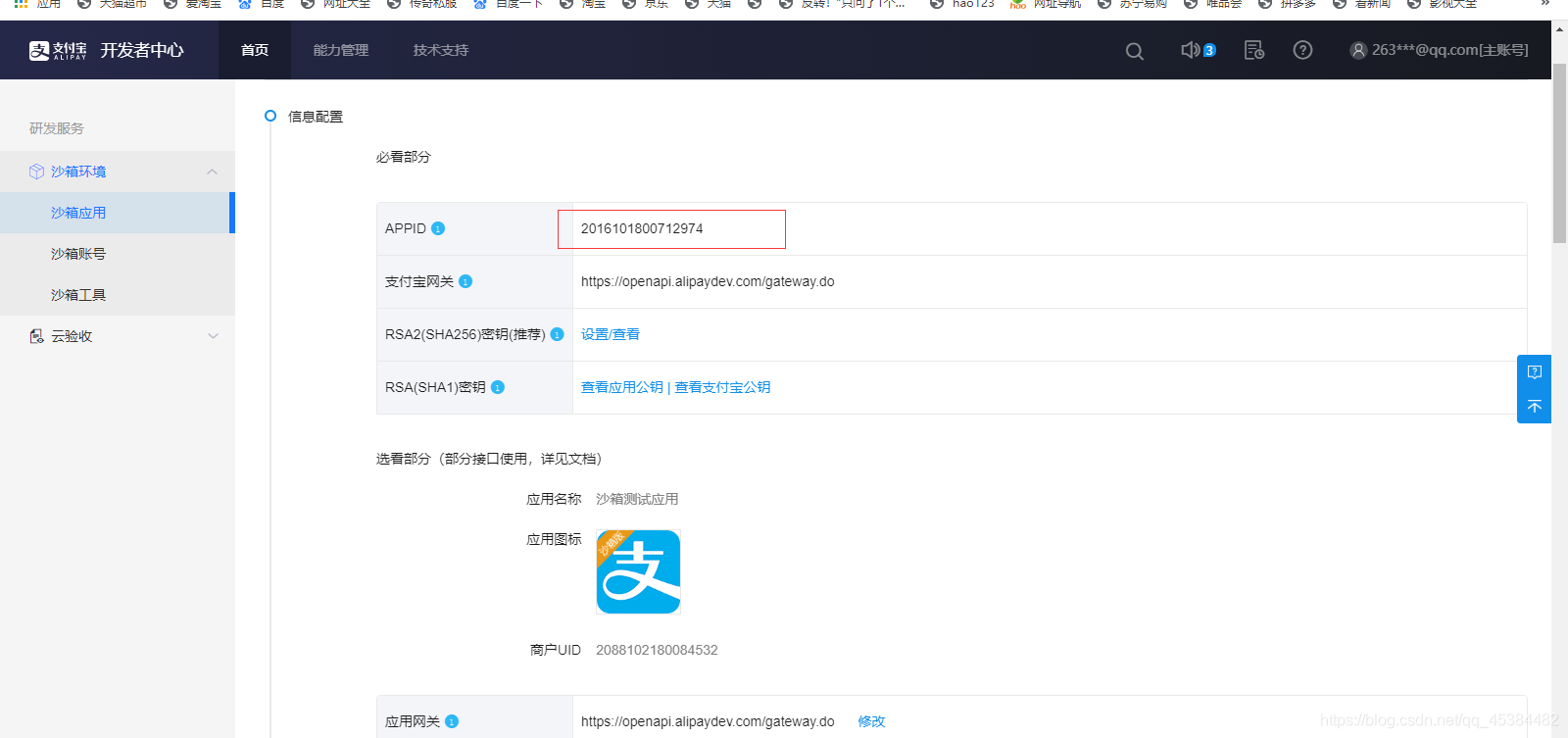The image size is (1568, 738).
Task: Click the 必看部分 heading
Action: (x=404, y=157)
